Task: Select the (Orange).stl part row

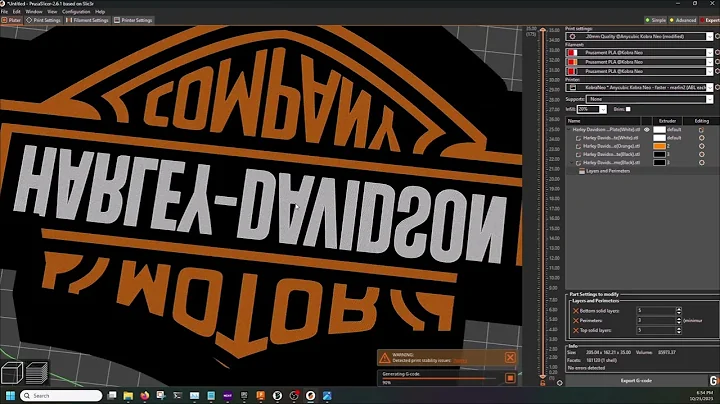Action: click(x=610, y=146)
